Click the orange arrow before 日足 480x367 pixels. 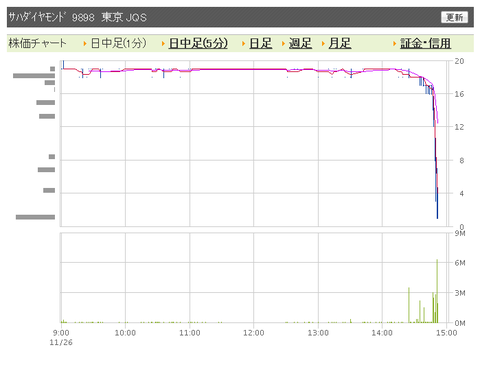[x=244, y=44]
